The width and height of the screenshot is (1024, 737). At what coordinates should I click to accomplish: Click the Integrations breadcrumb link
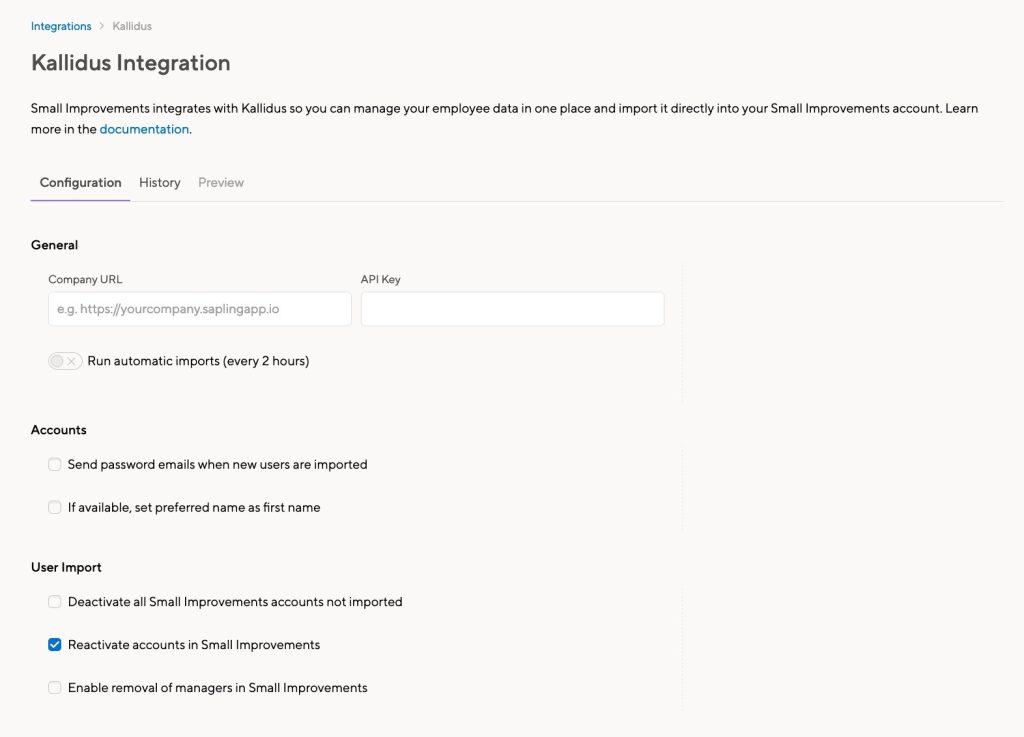(61, 26)
